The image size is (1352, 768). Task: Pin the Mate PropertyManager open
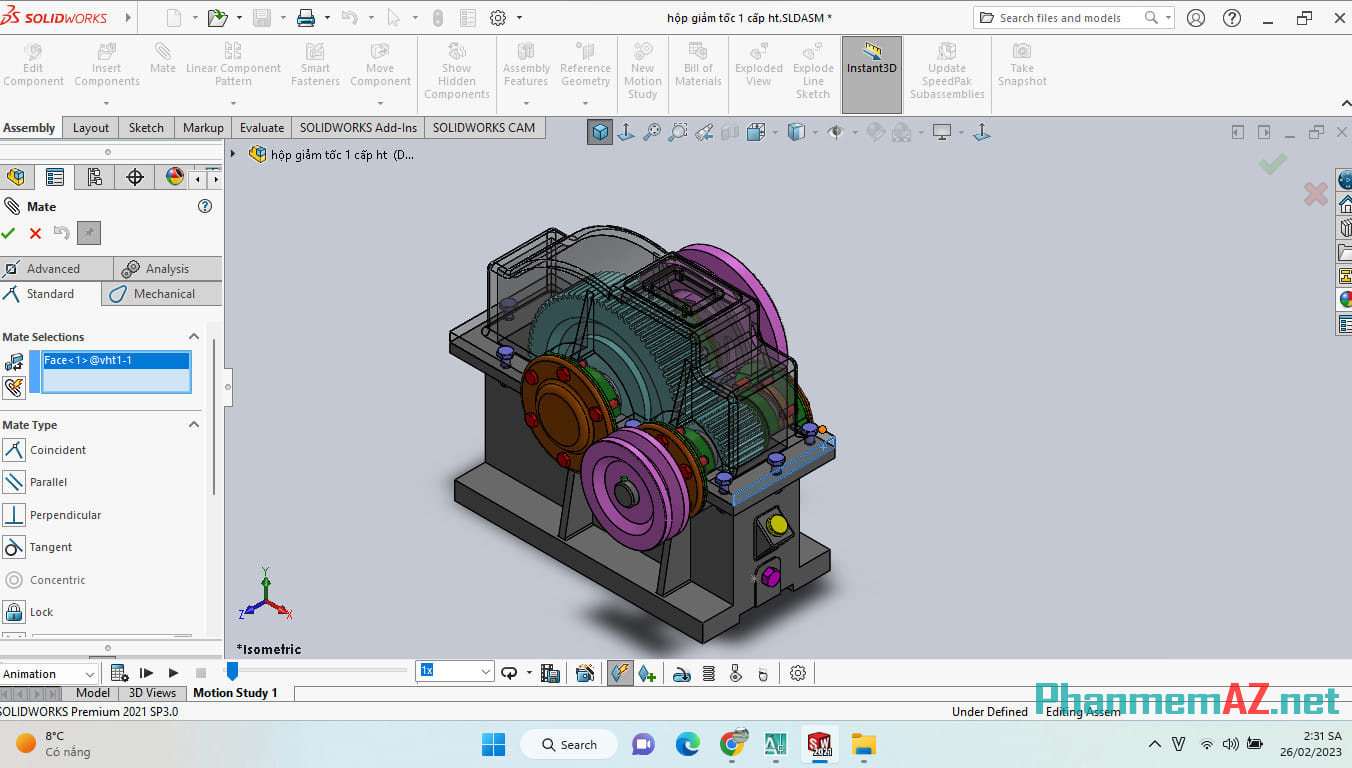click(x=88, y=232)
